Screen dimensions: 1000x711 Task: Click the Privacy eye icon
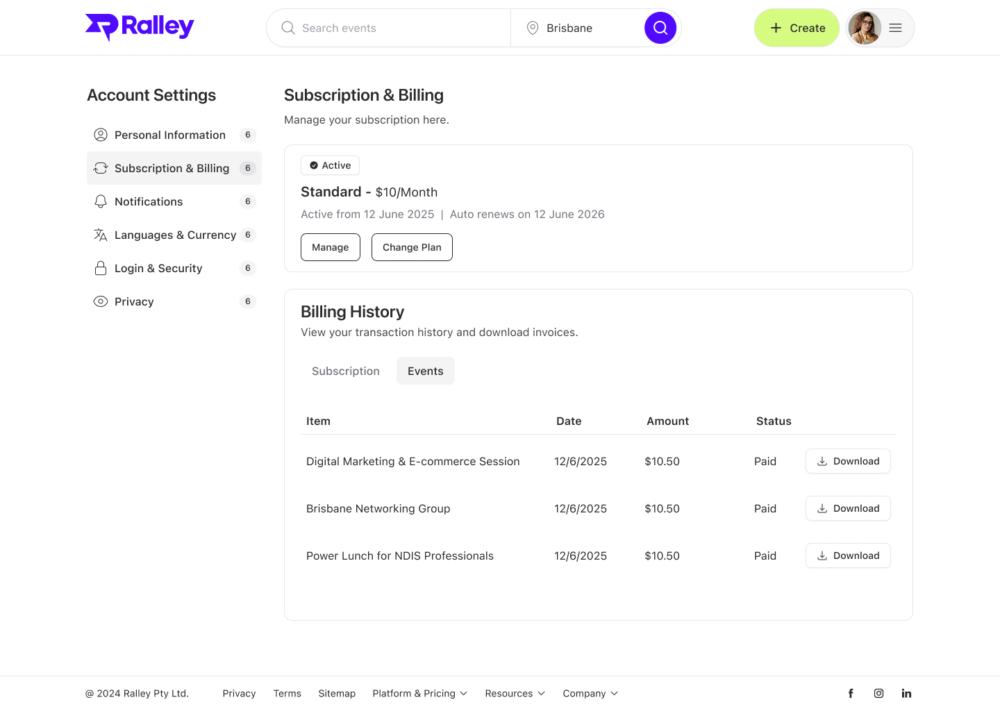[x=100, y=301]
